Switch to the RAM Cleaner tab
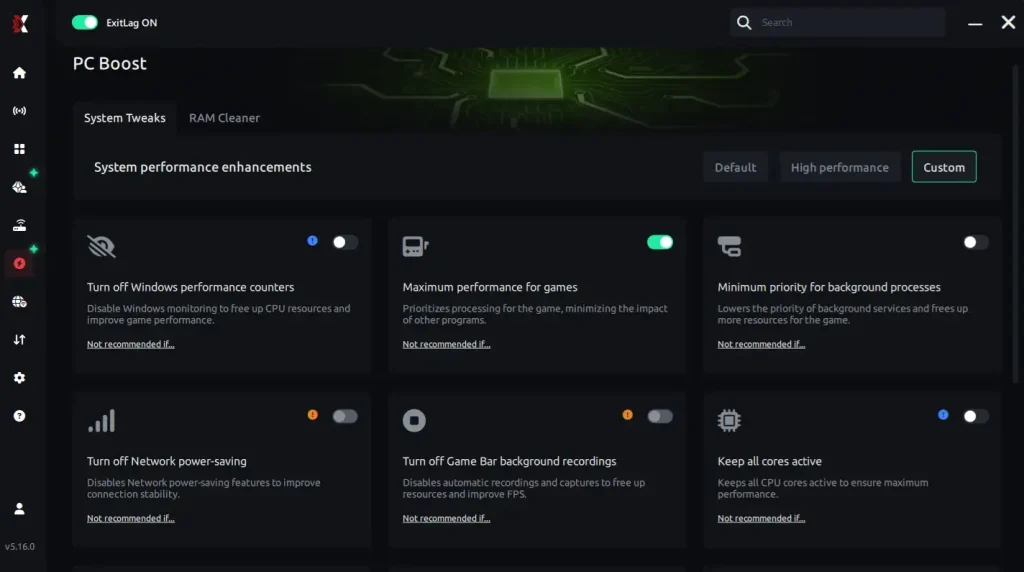Image resolution: width=1024 pixels, height=572 pixels. click(x=224, y=118)
